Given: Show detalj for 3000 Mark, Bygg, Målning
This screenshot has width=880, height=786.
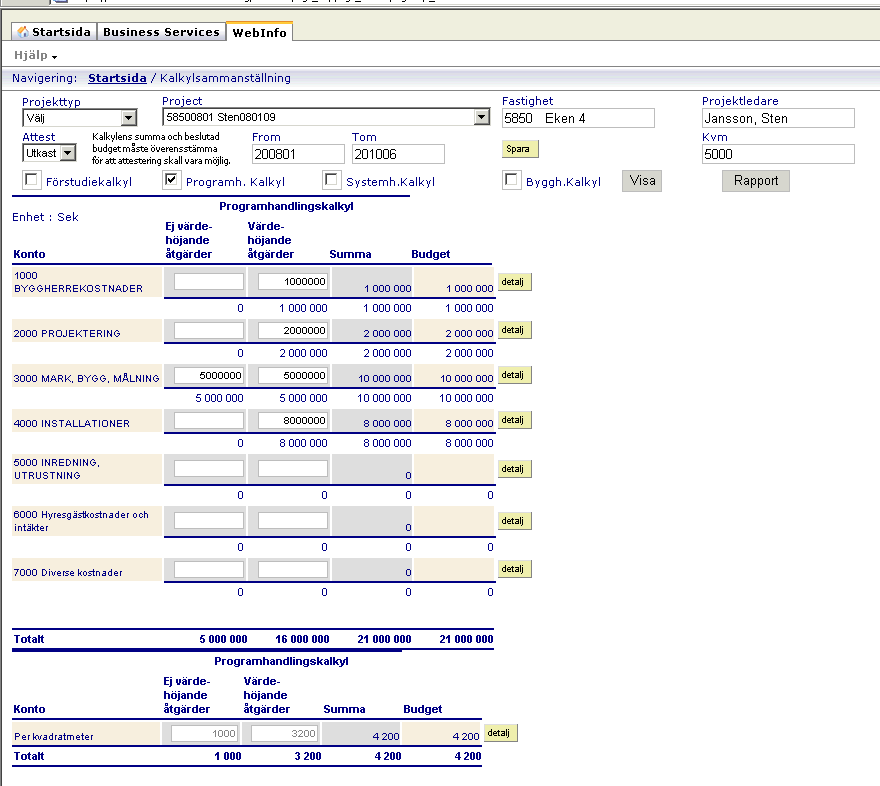Looking at the screenshot, I should click(x=515, y=375).
